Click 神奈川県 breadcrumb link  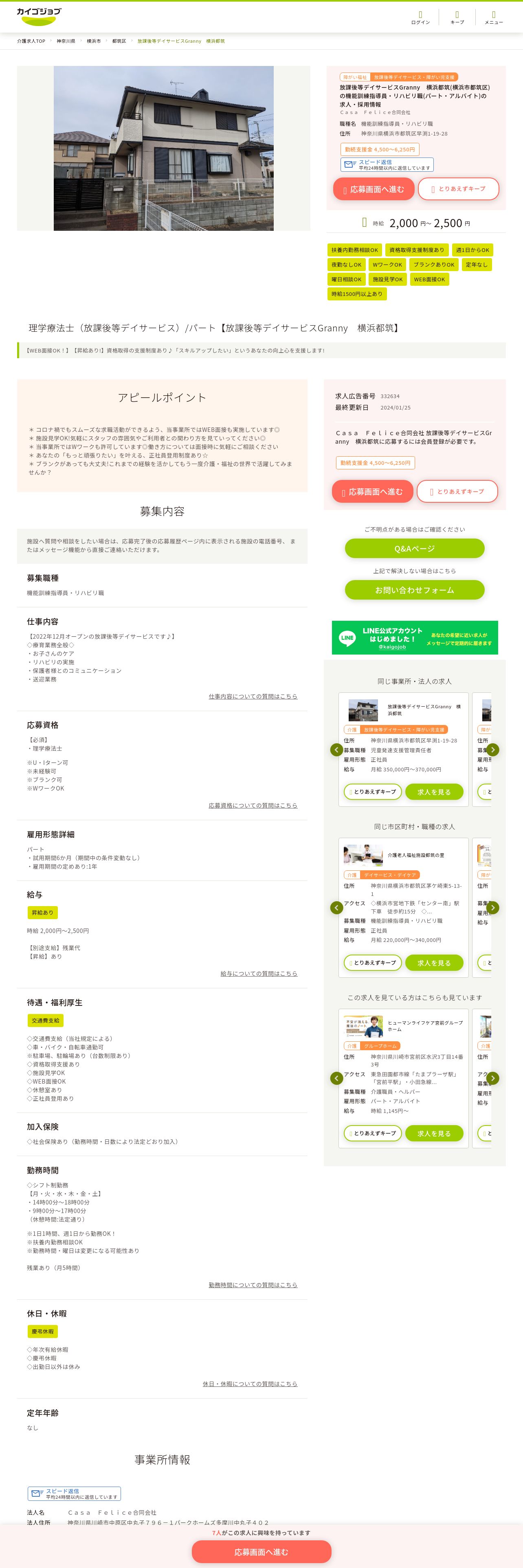pos(66,42)
